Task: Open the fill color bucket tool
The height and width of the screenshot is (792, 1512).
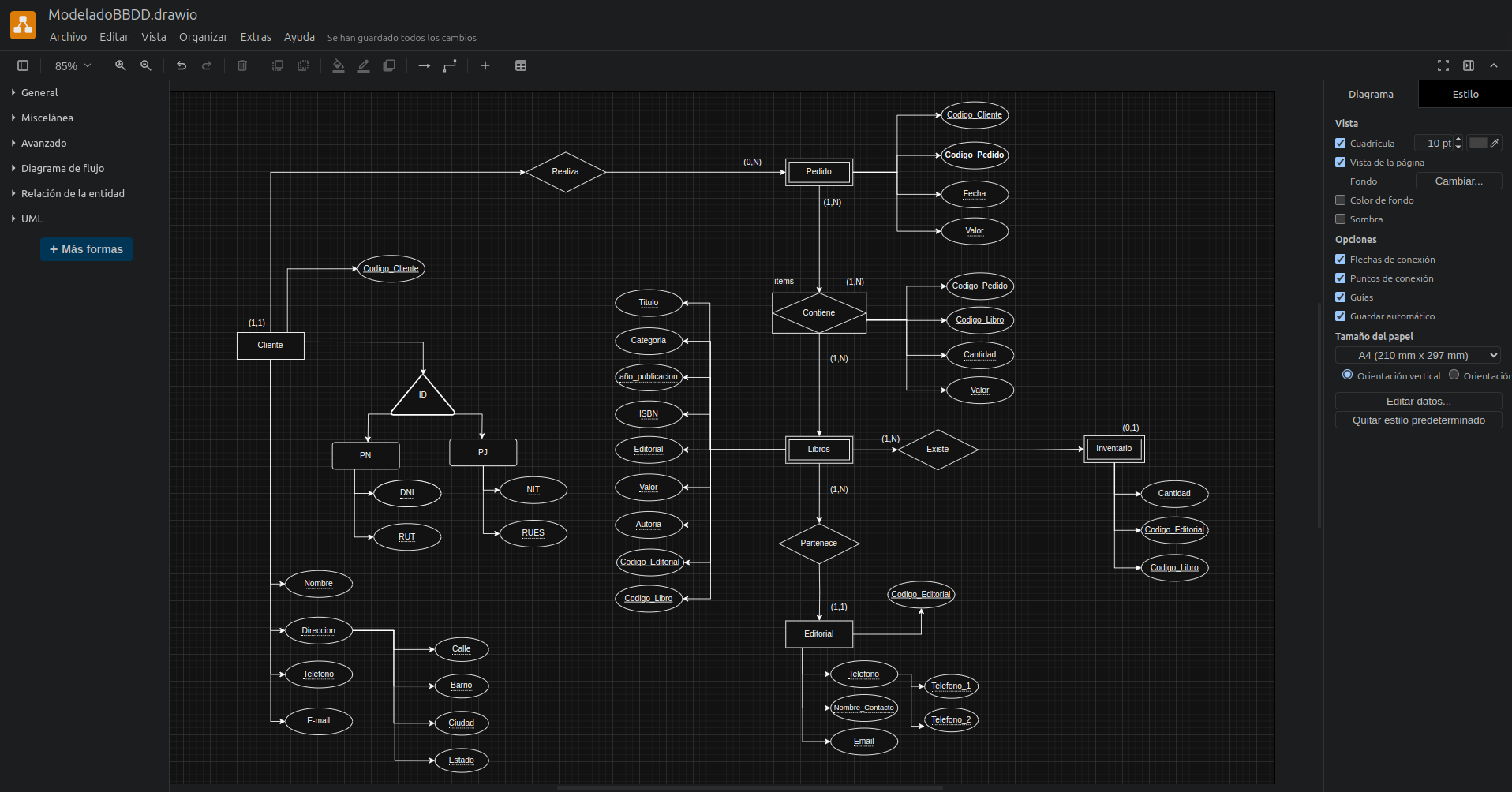Action: [x=339, y=65]
